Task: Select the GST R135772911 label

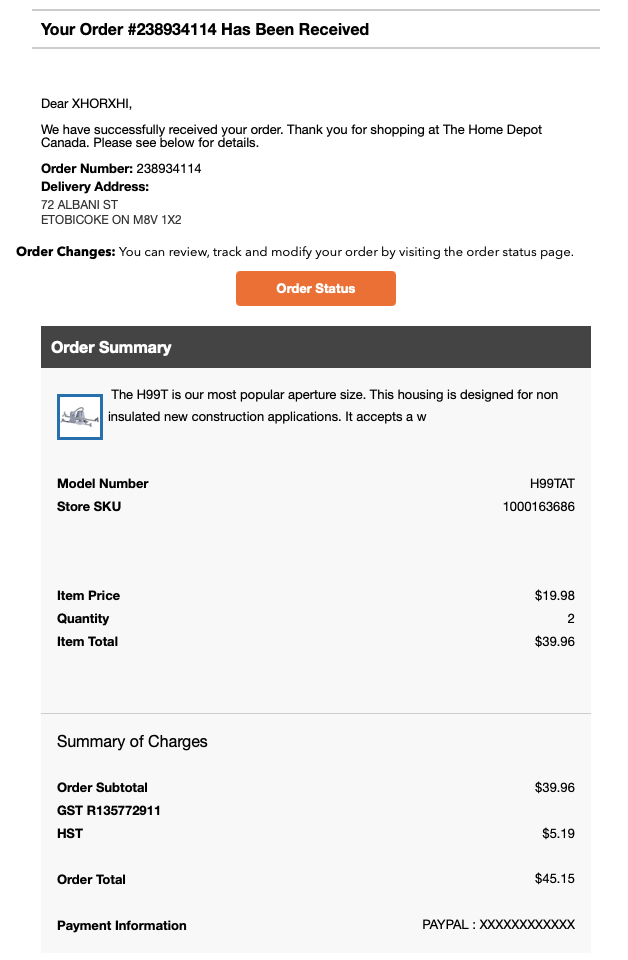Action: tap(109, 811)
